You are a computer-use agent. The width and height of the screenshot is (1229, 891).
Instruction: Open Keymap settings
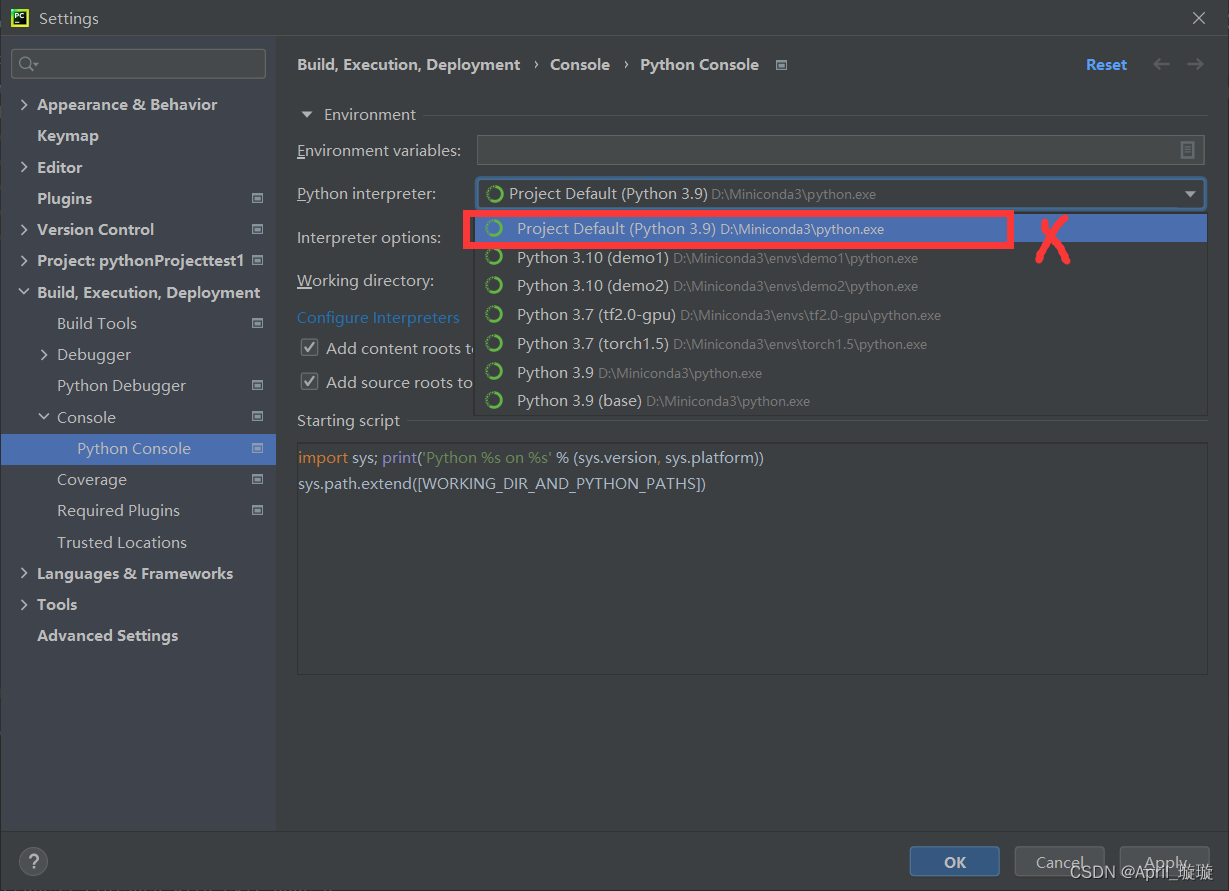pyautogui.click(x=68, y=136)
